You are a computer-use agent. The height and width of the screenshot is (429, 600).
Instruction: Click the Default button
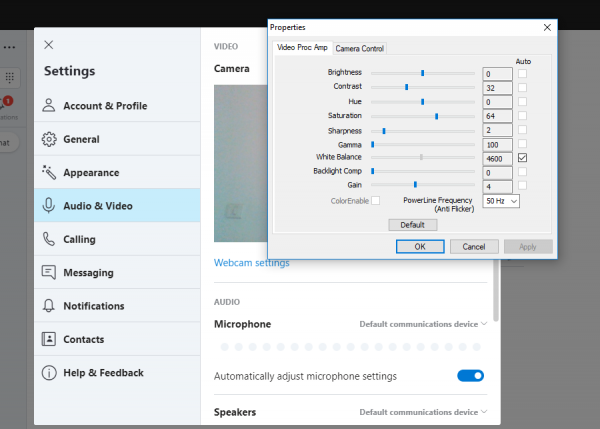(412, 225)
